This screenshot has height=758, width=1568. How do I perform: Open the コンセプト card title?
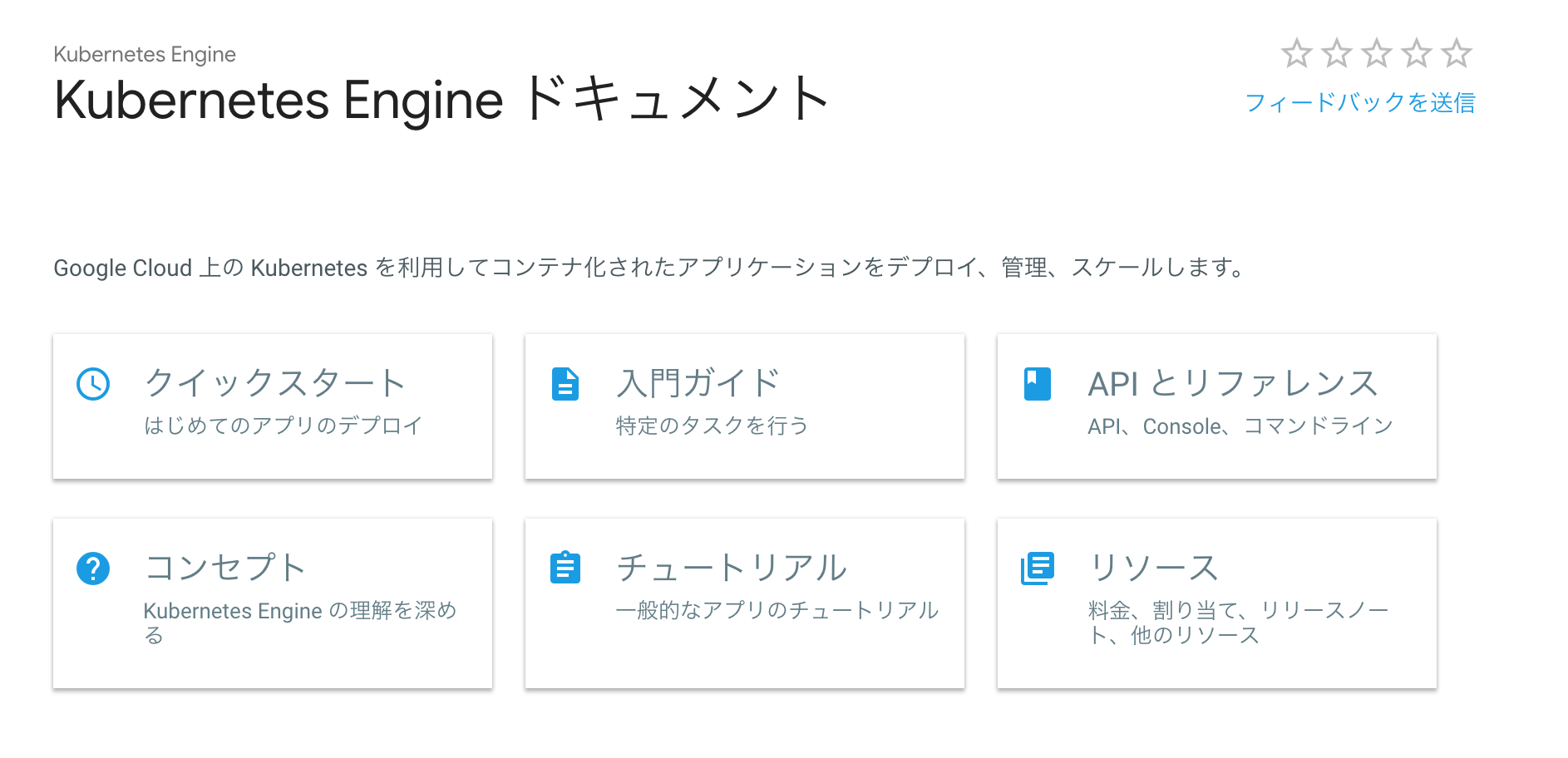225,568
